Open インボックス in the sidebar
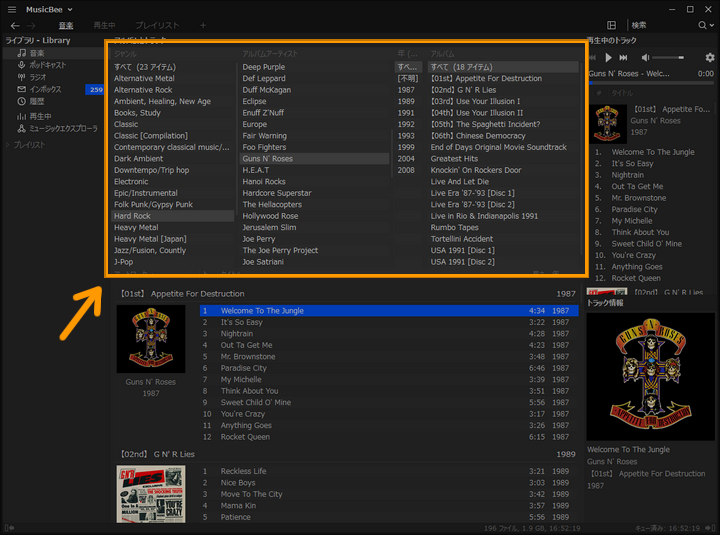 tap(45, 90)
